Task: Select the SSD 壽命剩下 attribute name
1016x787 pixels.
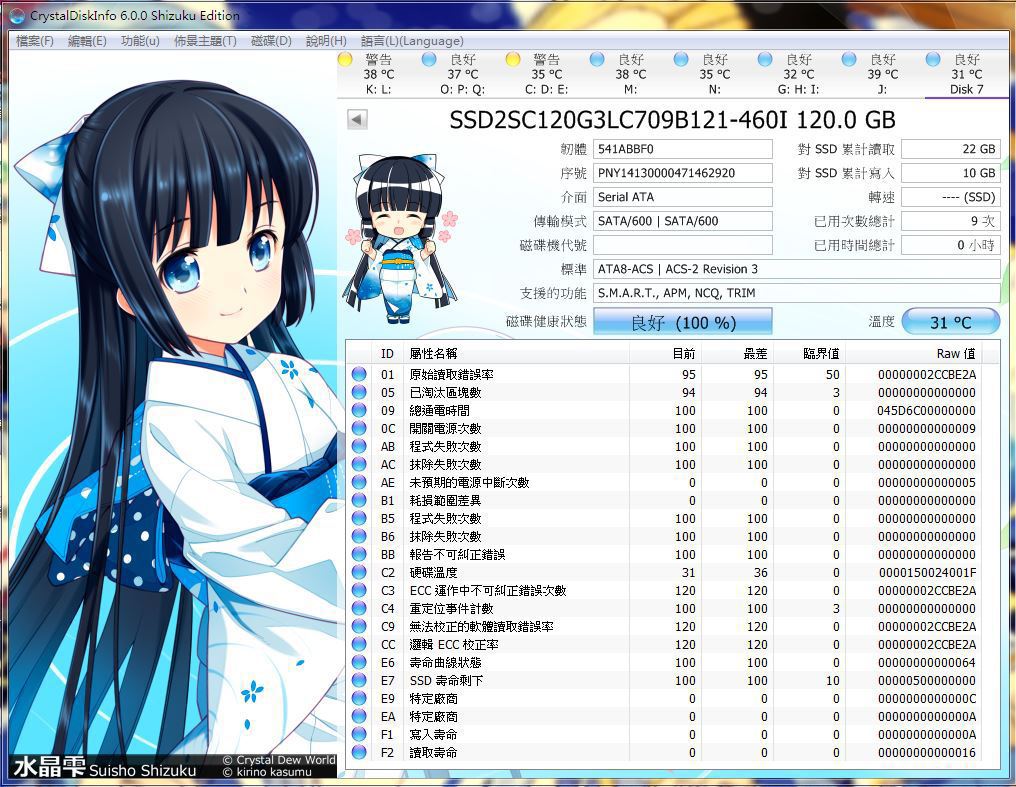Action: tap(446, 680)
